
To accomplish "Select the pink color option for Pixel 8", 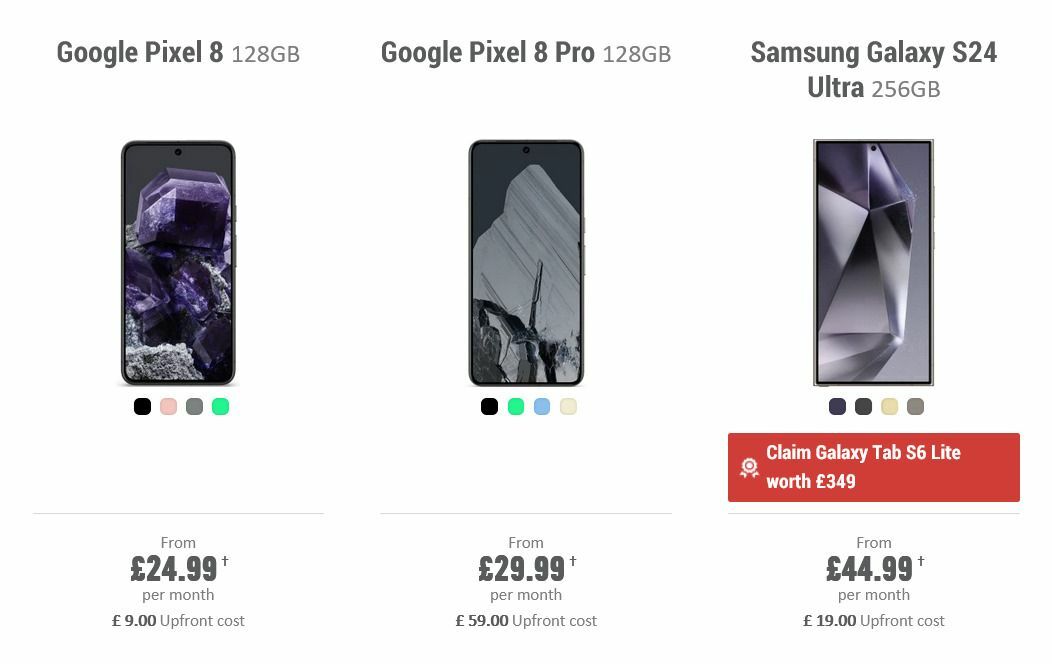I will pos(168,407).
